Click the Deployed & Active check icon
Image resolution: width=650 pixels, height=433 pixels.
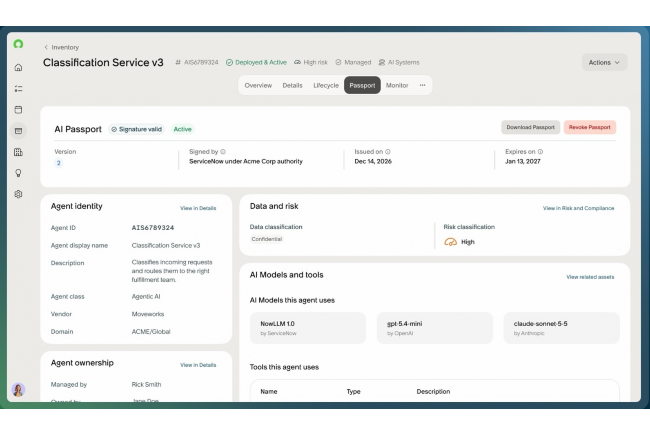pyautogui.click(x=229, y=63)
